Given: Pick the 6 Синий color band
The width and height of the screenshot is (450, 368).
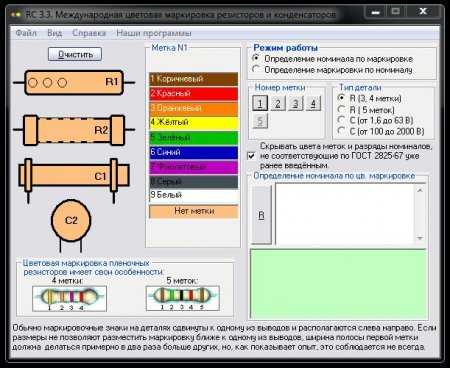Looking at the screenshot, I should (x=194, y=152).
